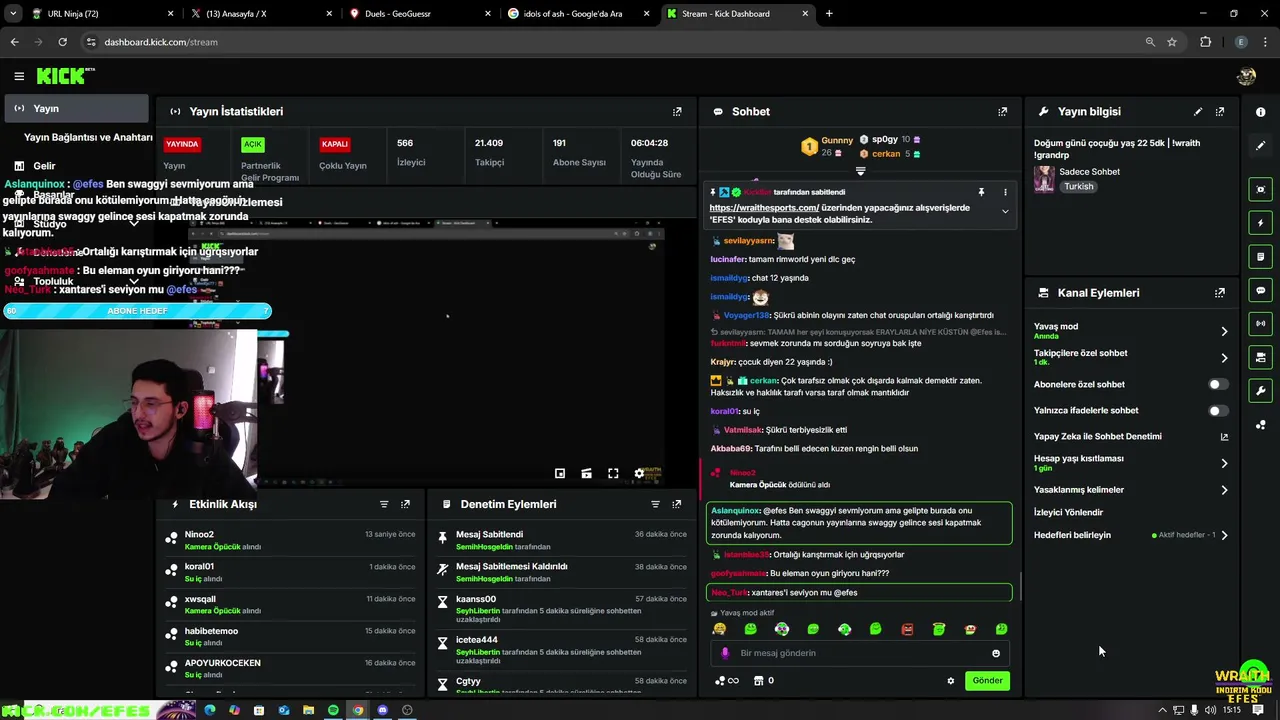Open the hamburger menu next to Kick logo
Viewport: 1280px width, 720px height.
(19, 76)
